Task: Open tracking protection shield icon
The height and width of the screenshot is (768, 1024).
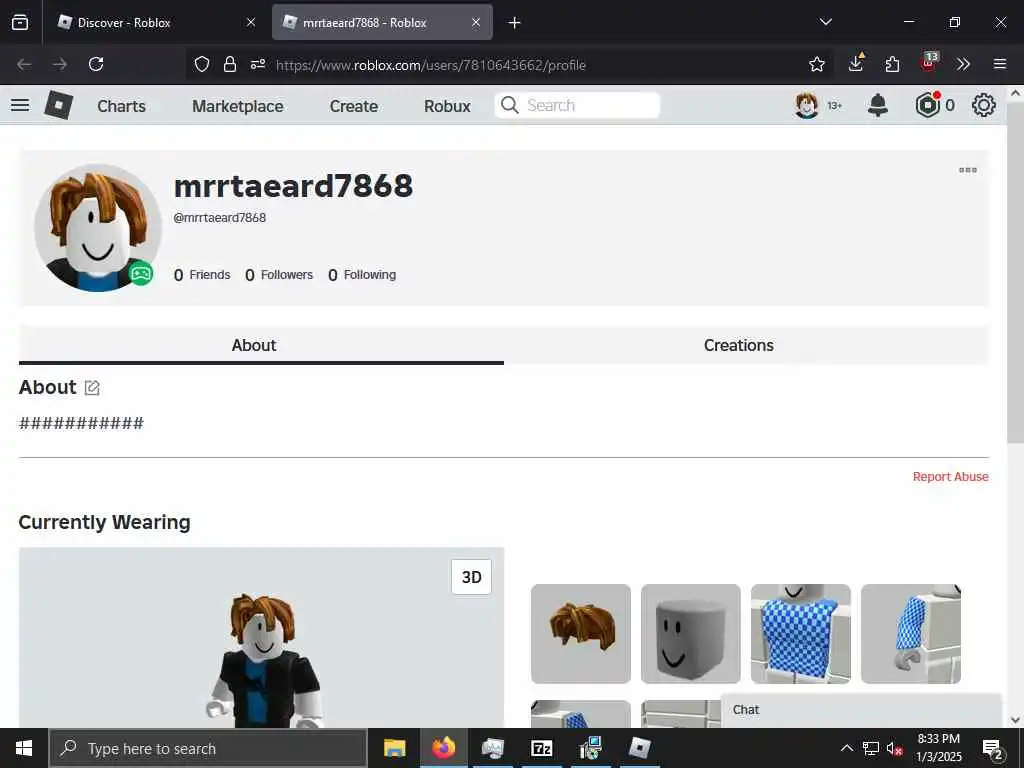Action: pyautogui.click(x=202, y=64)
